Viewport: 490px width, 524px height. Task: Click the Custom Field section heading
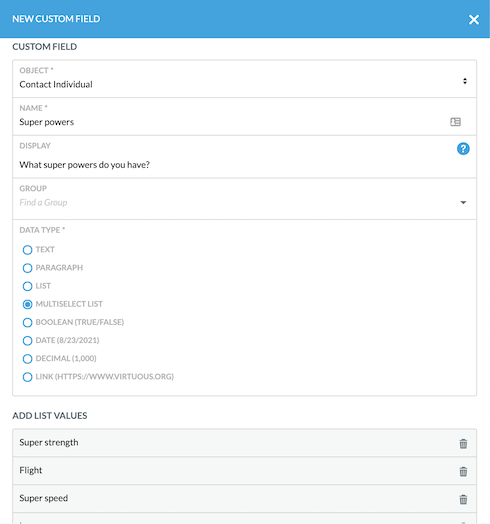click(x=45, y=46)
